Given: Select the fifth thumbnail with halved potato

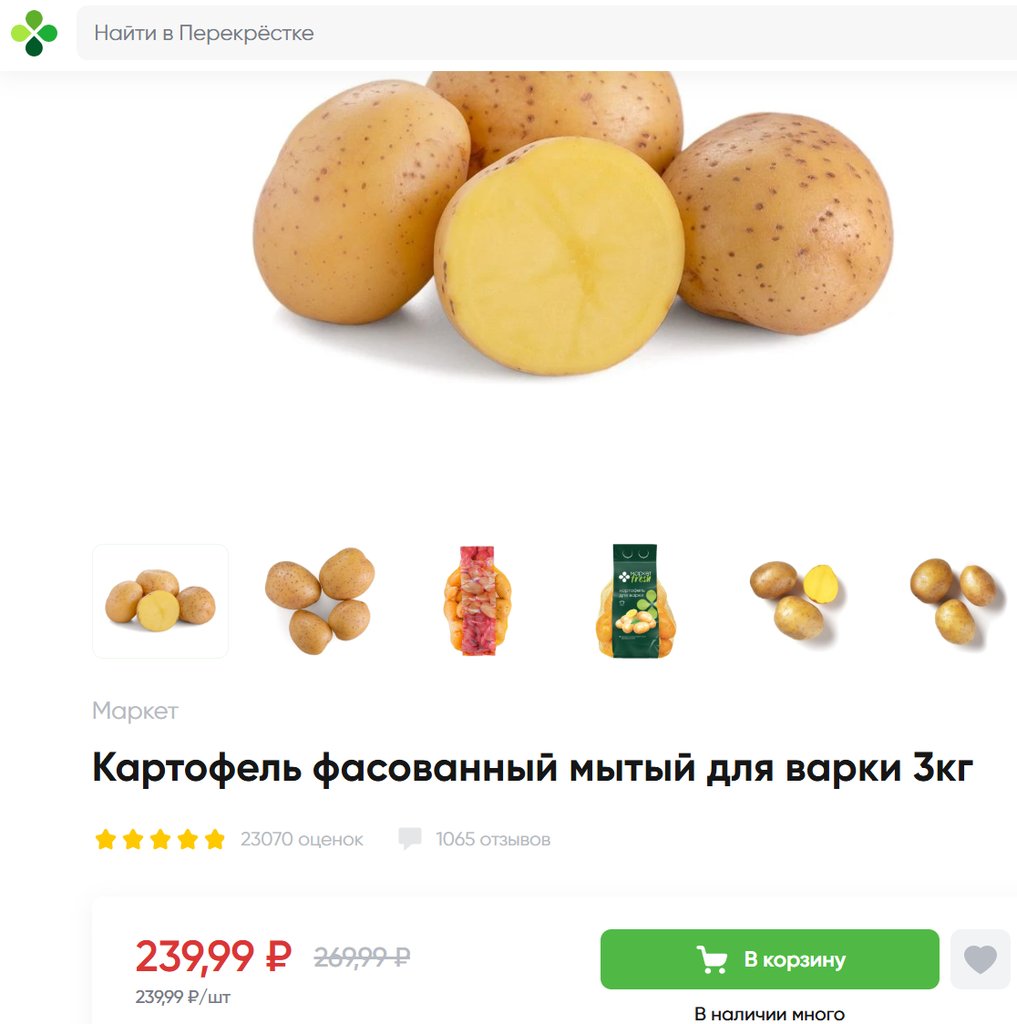Looking at the screenshot, I should coord(796,601).
